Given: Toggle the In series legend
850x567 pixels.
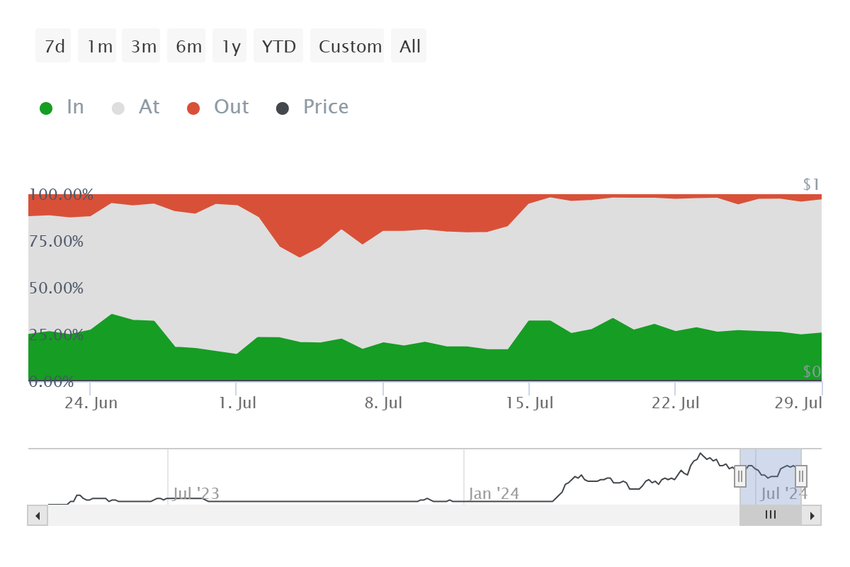Looking at the screenshot, I should click(x=62, y=107).
